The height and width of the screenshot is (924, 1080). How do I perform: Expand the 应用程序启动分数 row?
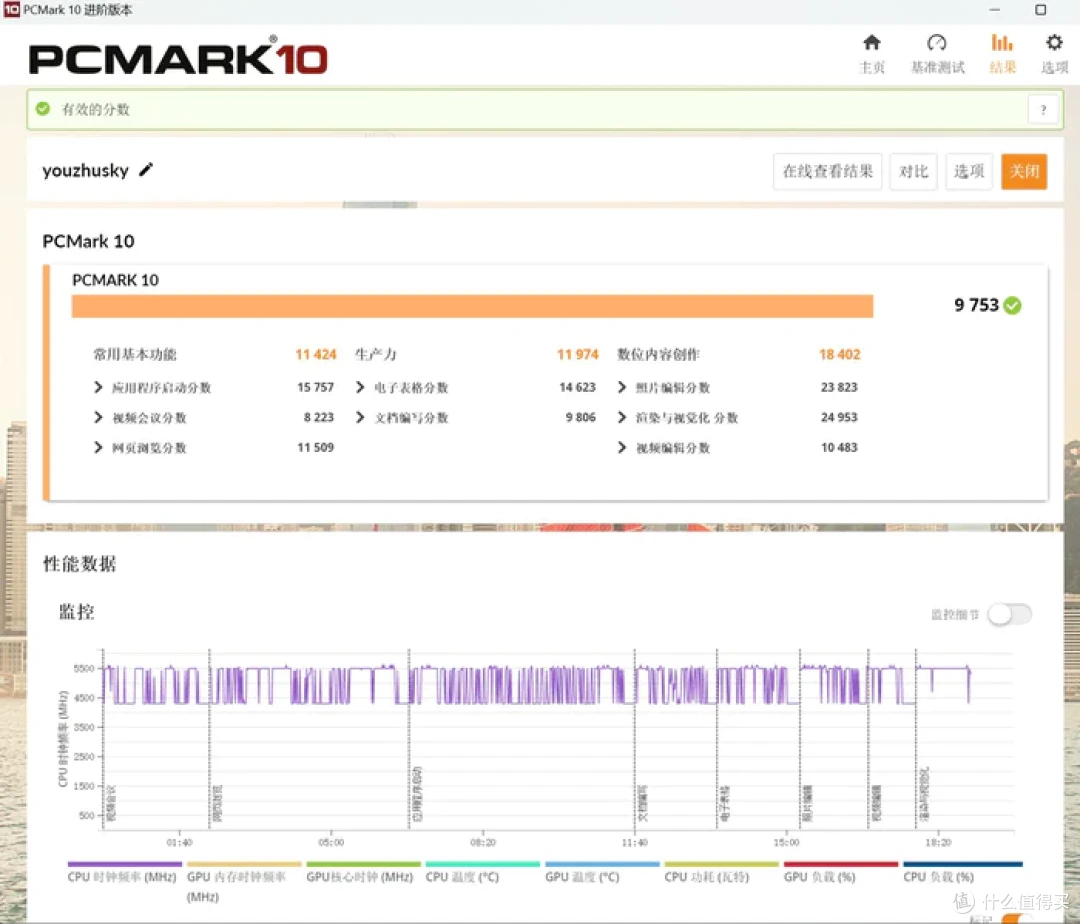[98, 387]
